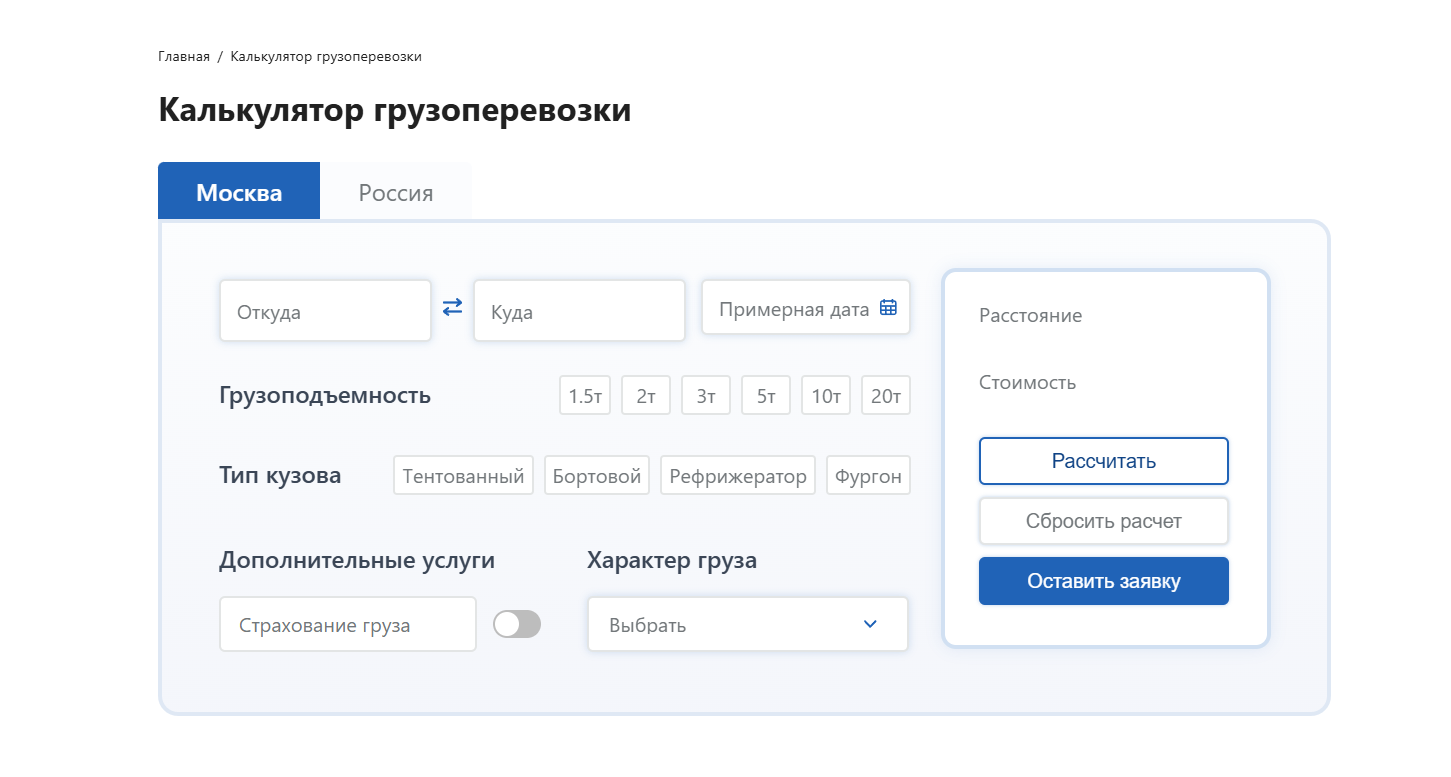Select the 1.5т load capacity option
1451x777 pixels.
[x=584, y=396]
